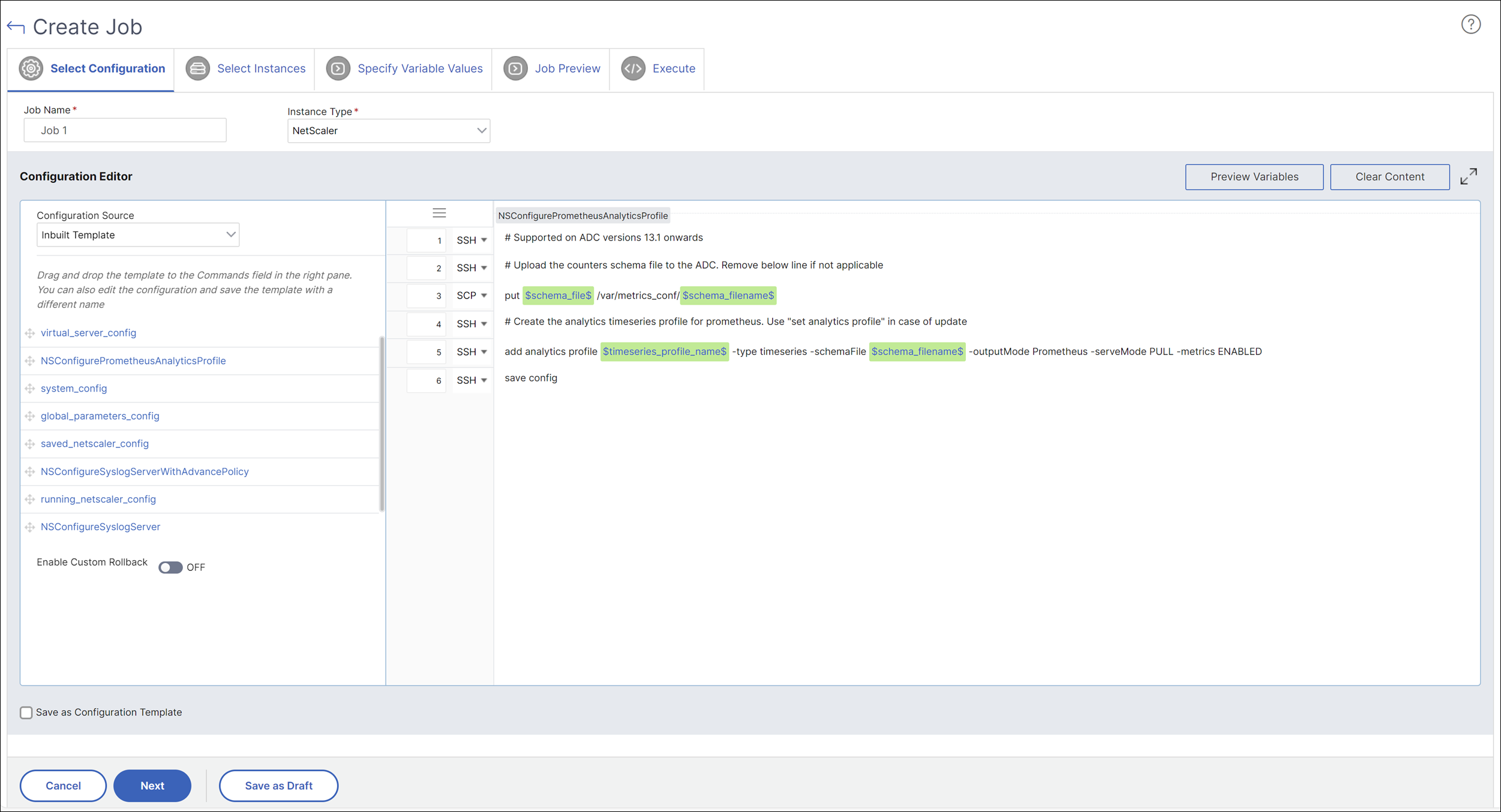
Task: Check Save as Configuration Template
Action: coord(26,712)
